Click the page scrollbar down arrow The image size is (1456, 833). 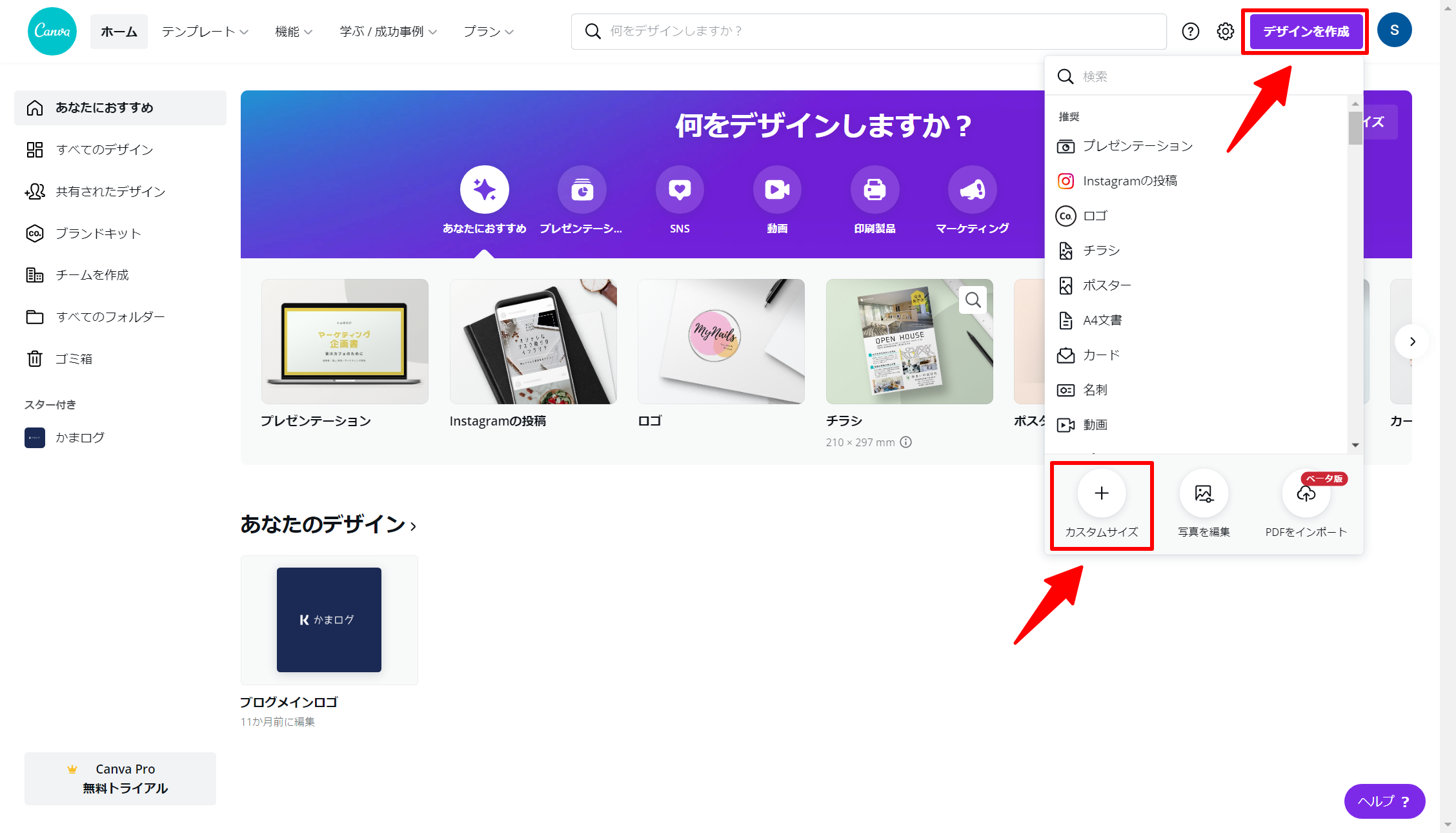1448,825
